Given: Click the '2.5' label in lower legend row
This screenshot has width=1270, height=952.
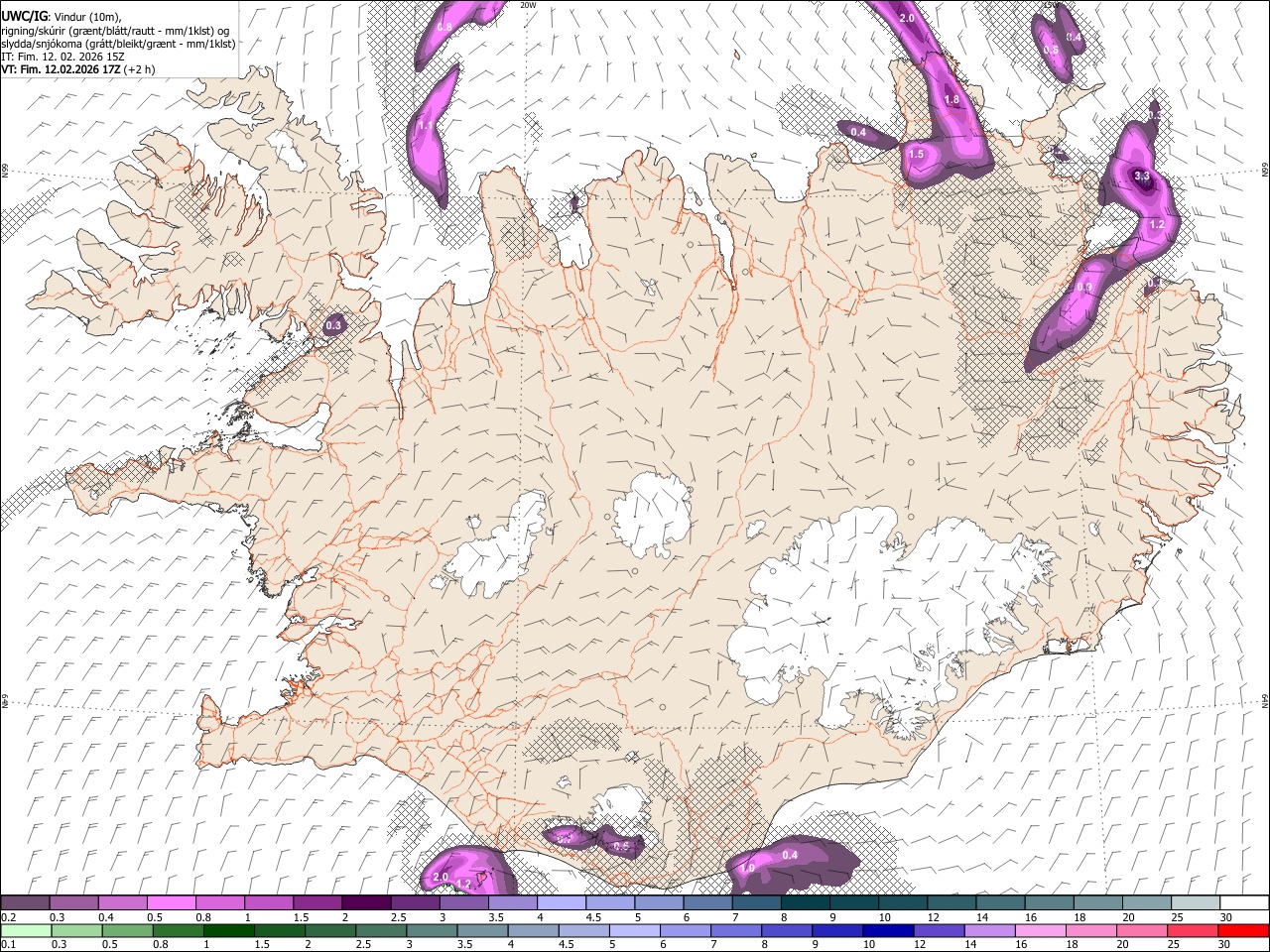Looking at the screenshot, I should click(363, 944).
